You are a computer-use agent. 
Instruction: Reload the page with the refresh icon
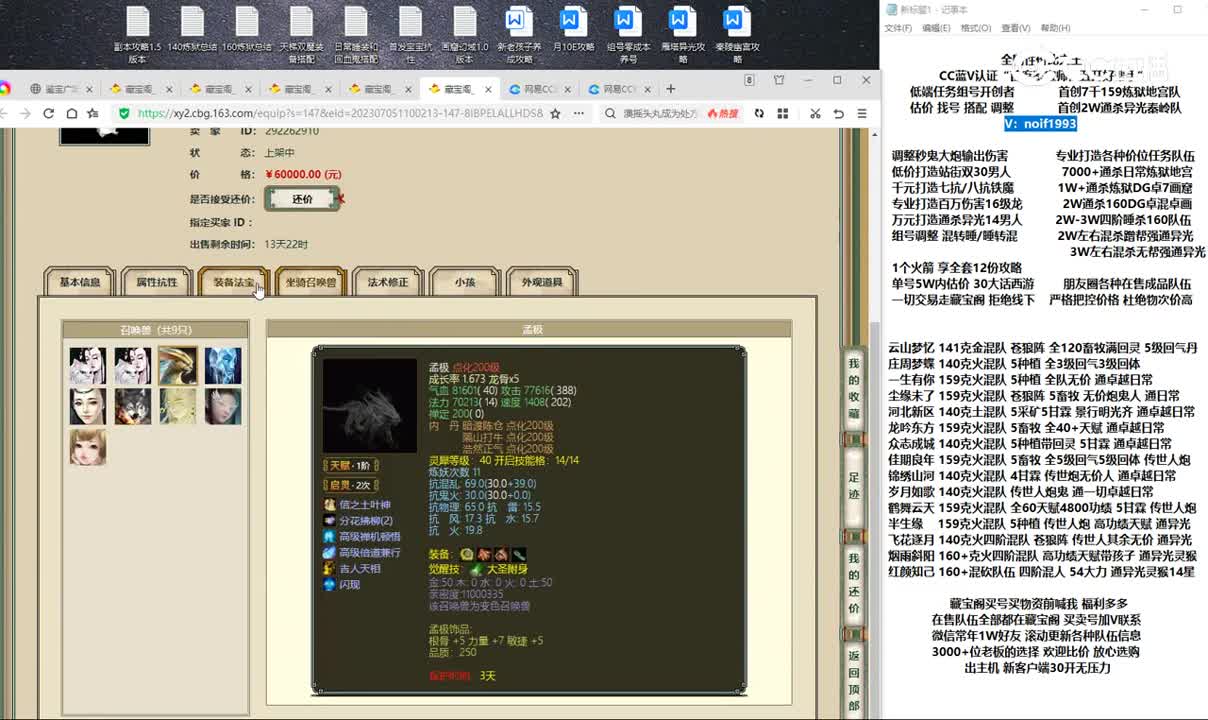coord(48,113)
